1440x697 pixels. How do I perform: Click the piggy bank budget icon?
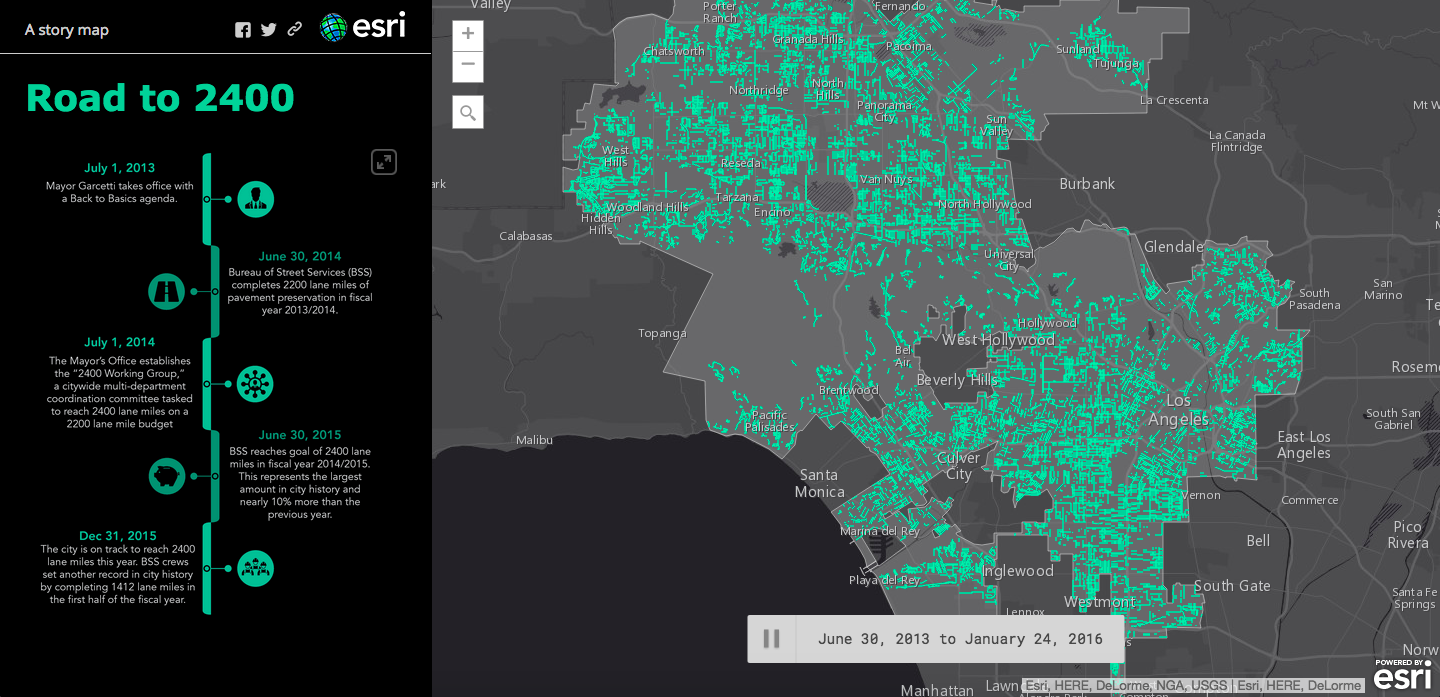[166, 476]
